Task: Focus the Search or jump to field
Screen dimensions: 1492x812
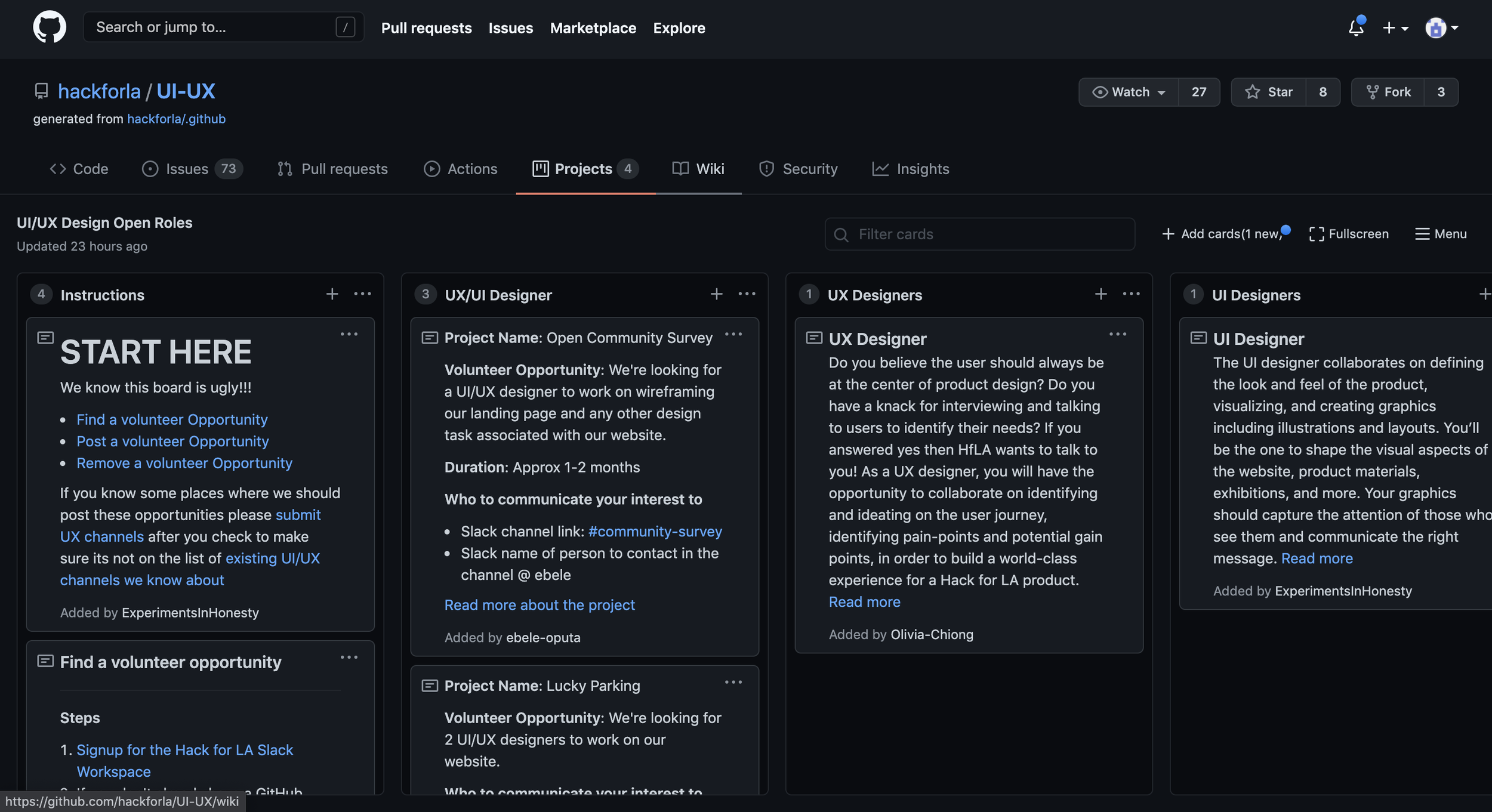Action: coord(224,27)
